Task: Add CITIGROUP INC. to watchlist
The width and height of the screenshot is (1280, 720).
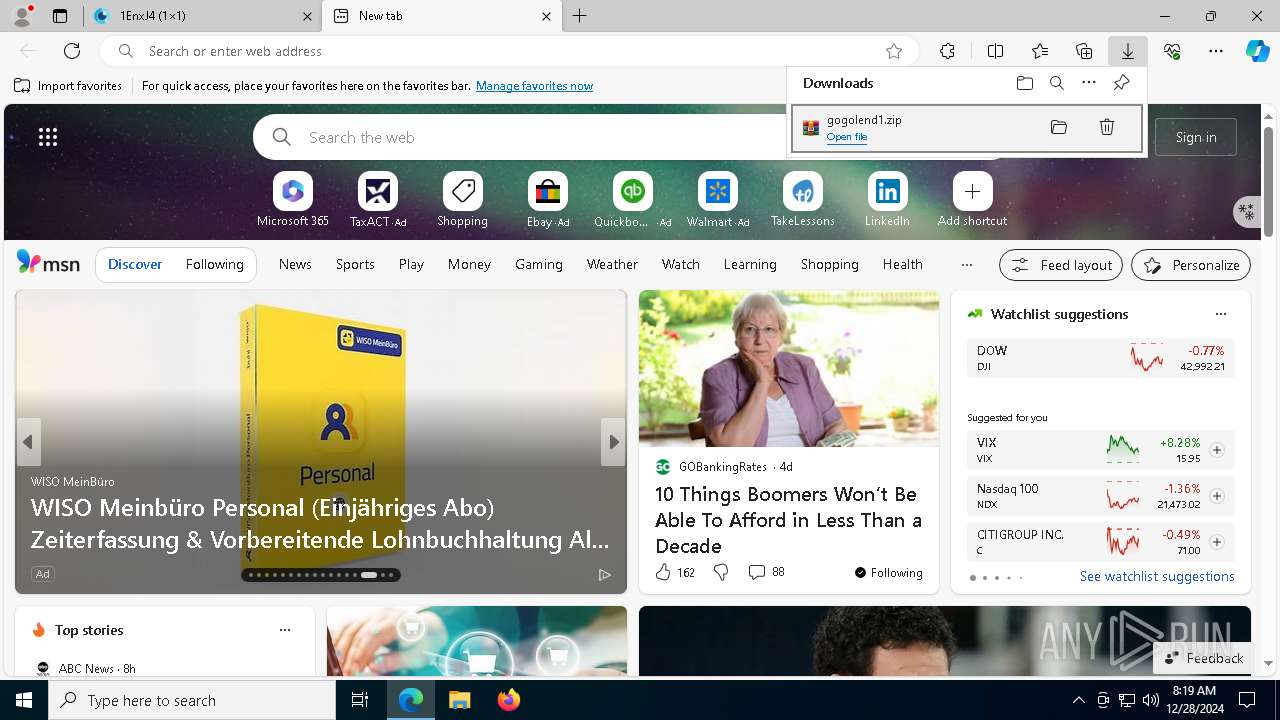Action: 1217,542
